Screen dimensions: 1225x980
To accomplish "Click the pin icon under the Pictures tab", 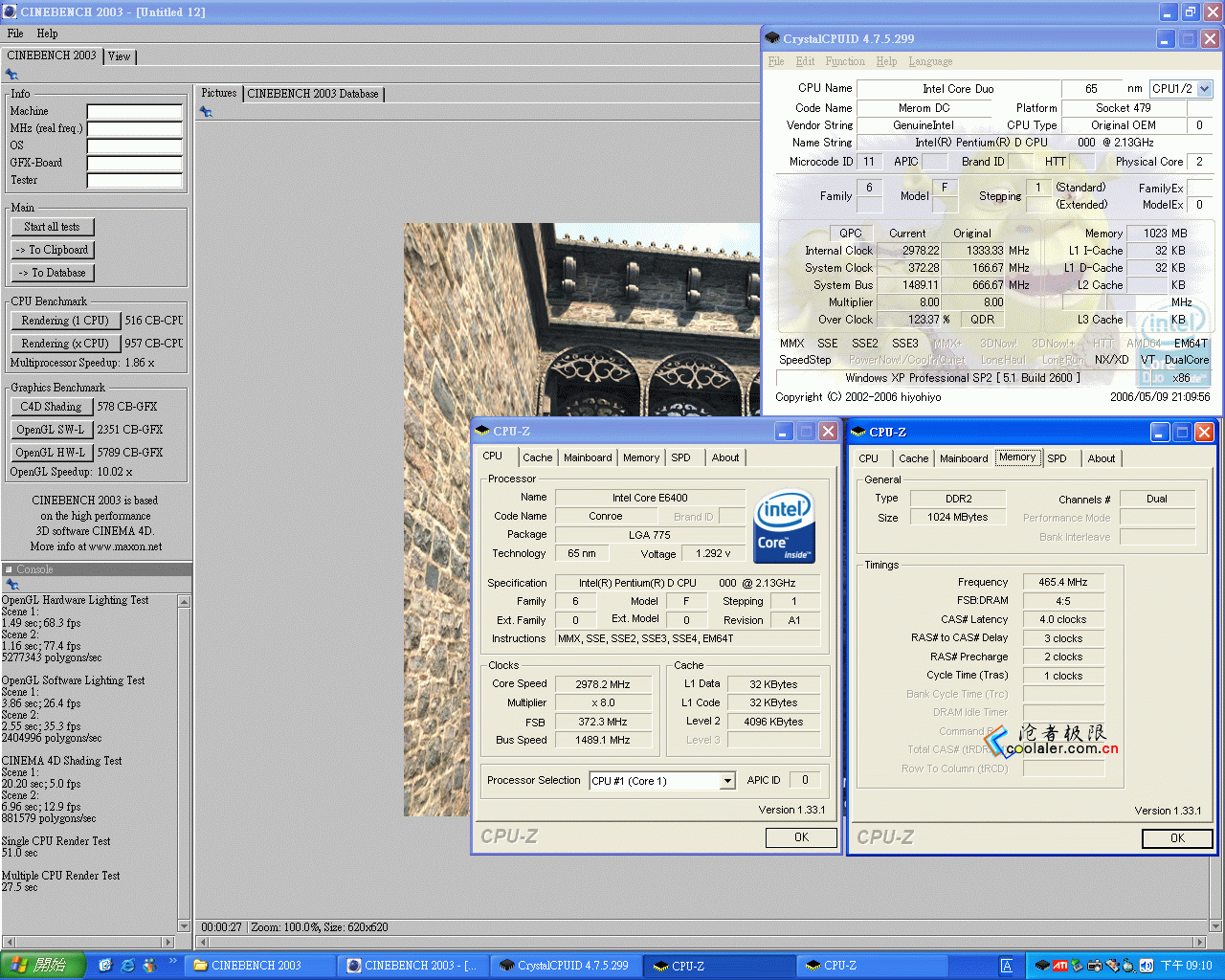I will (205, 112).
